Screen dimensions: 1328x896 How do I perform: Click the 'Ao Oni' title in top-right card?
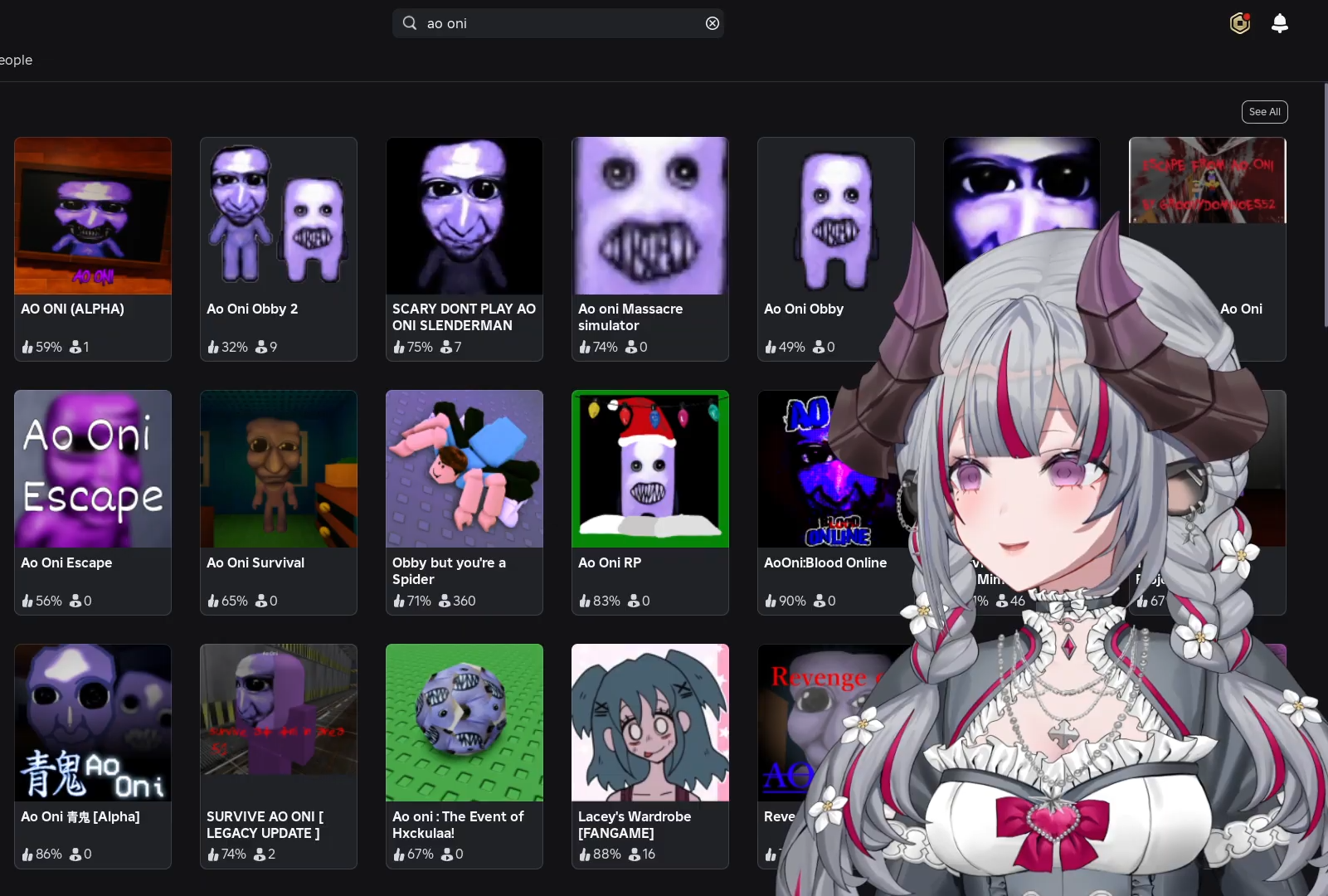tap(1242, 309)
